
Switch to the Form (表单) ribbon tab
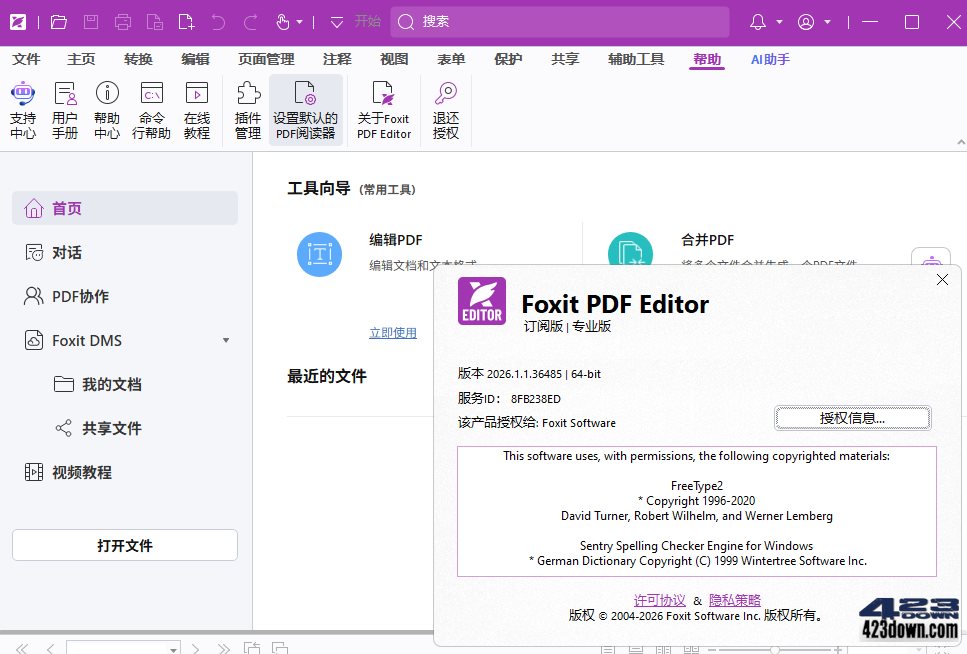pos(451,59)
